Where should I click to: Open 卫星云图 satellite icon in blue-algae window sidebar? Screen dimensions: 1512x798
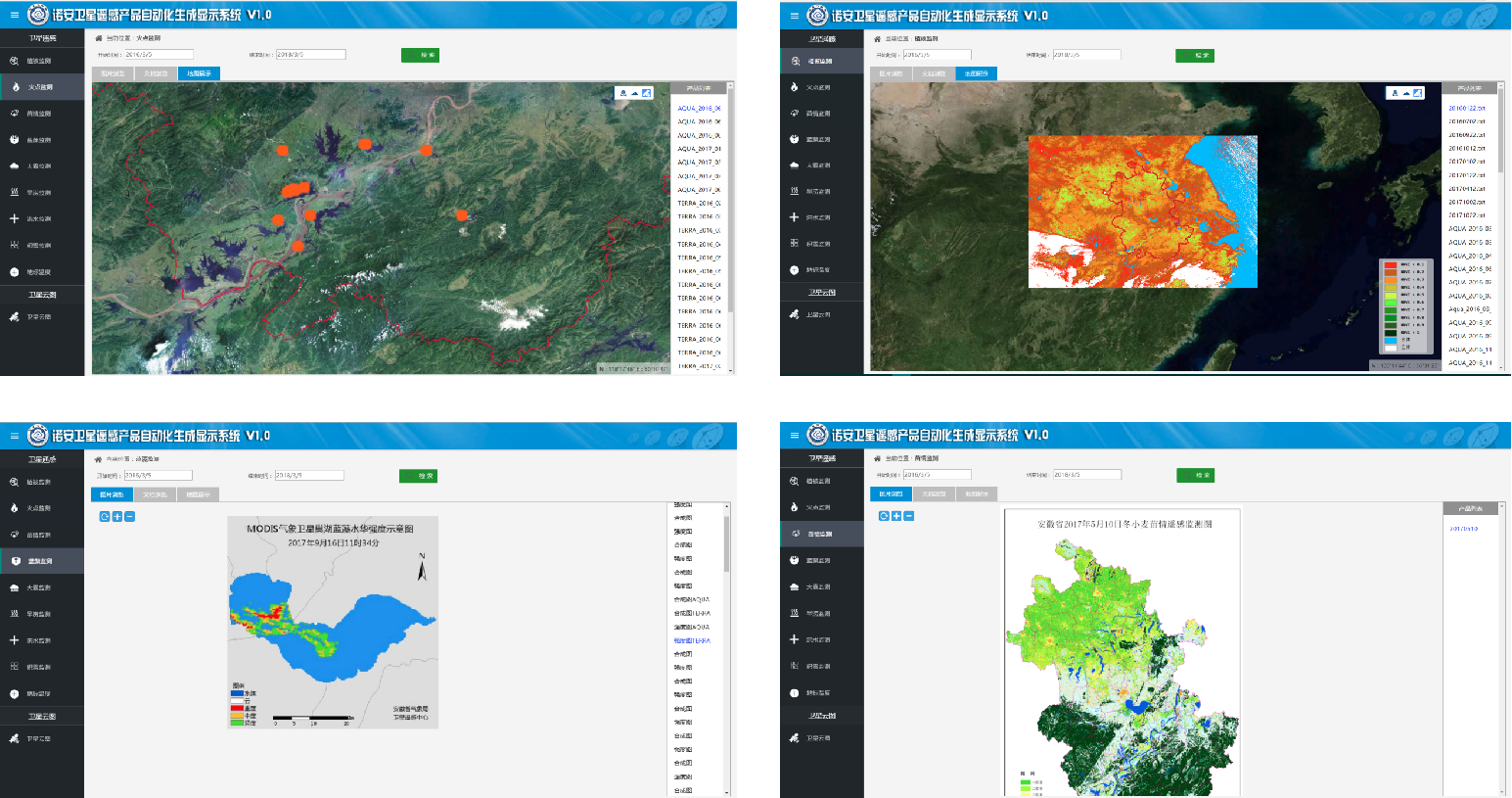[x=14, y=739]
